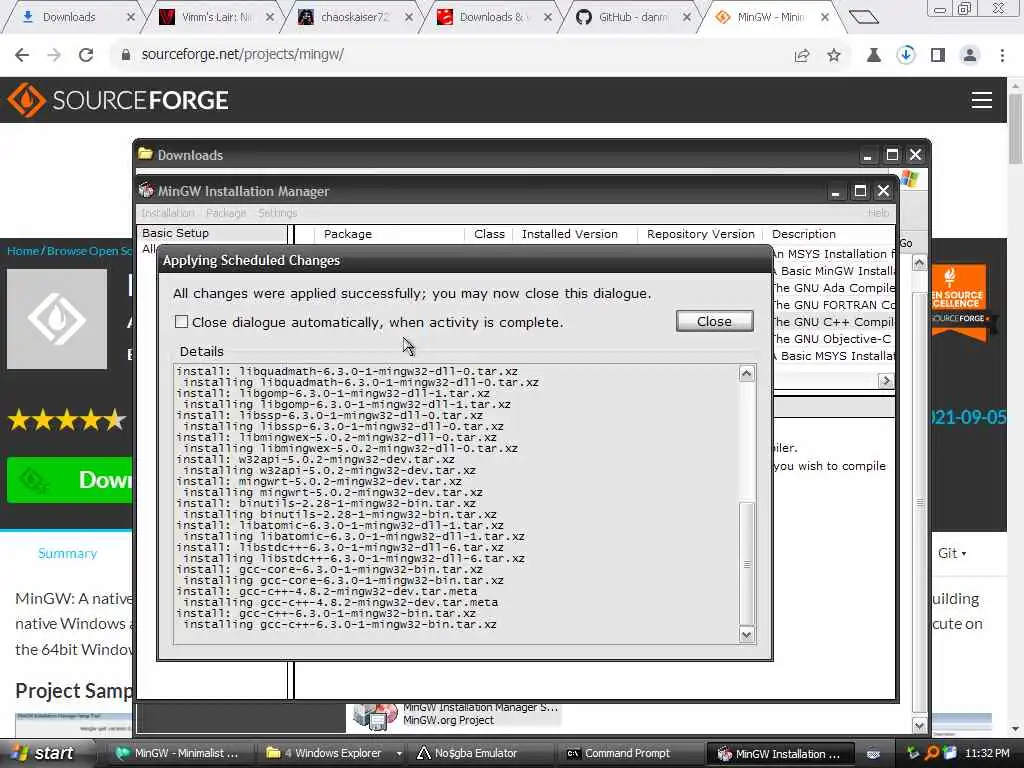1024x768 pixels.
Task: Close the Vimm's Lair tab
Action: pos(270,17)
